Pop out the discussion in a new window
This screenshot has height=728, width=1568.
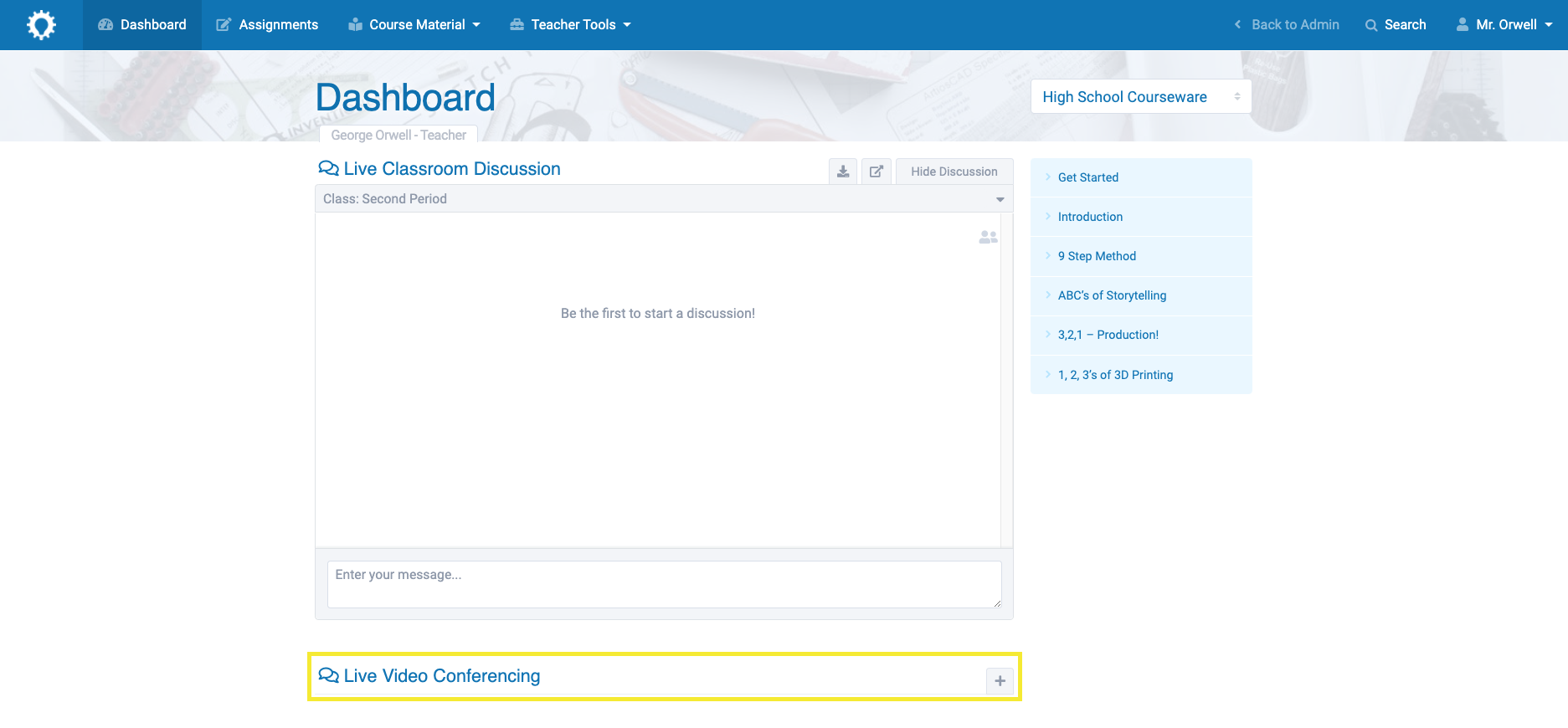876,172
